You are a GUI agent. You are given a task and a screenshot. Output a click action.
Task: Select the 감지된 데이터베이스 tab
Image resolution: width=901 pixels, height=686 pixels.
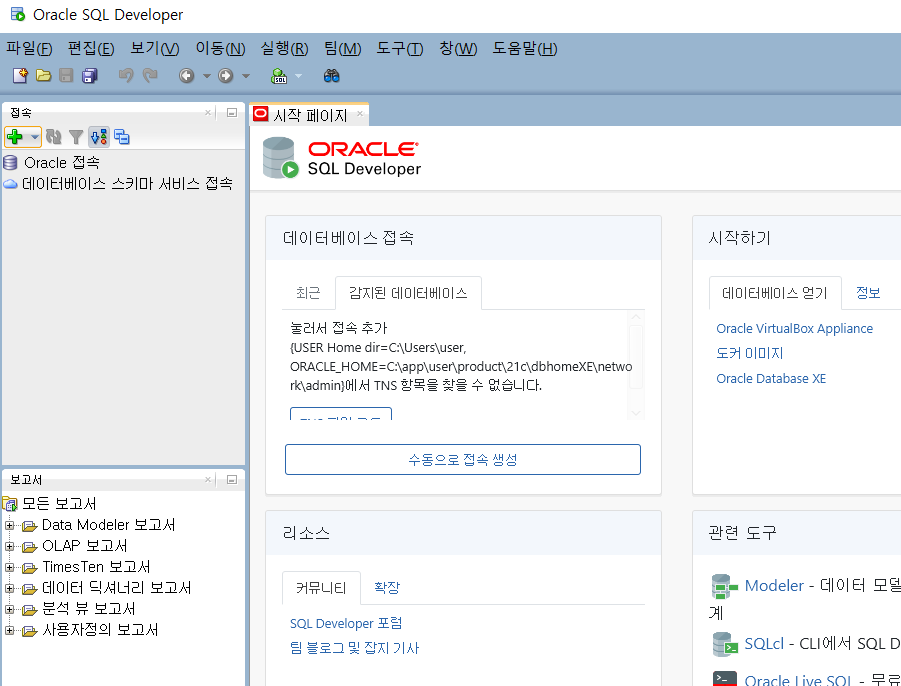coord(408,293)
